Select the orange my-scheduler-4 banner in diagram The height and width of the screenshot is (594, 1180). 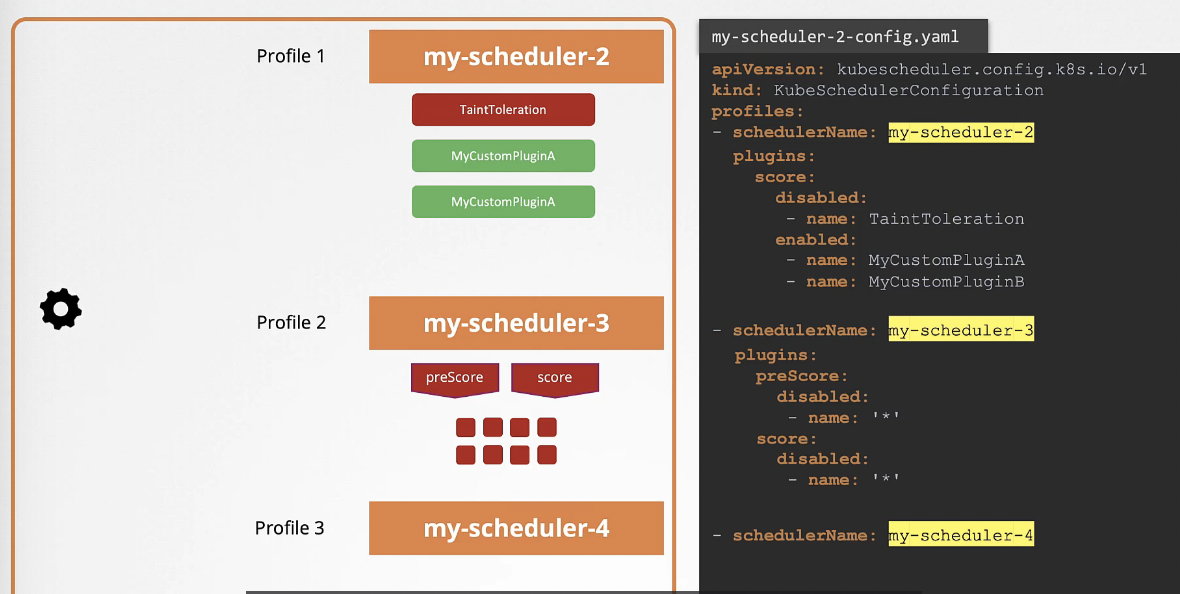click(516, 528)
